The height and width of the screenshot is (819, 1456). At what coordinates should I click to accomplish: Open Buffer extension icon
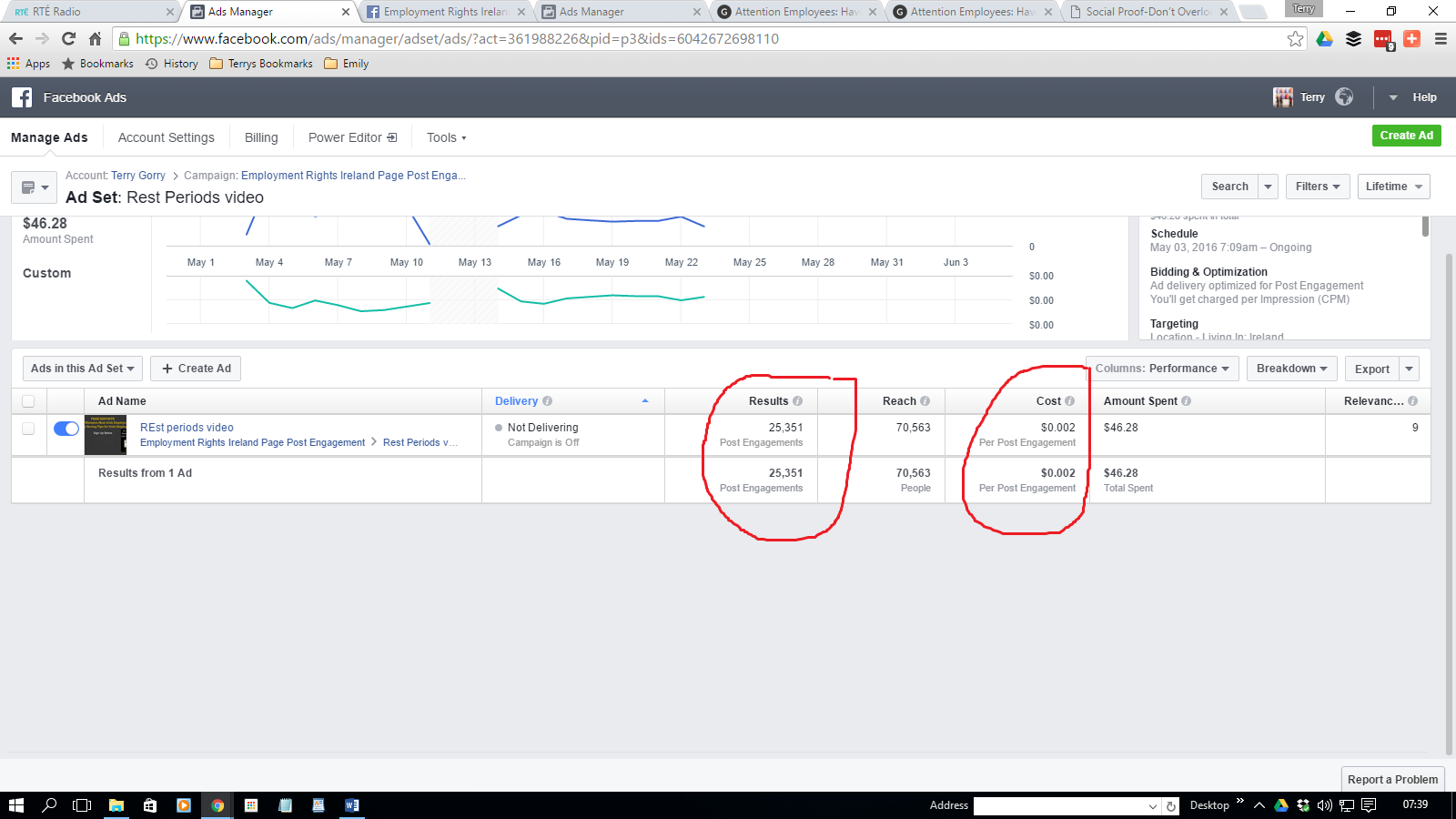click(x=1354, y=39)
